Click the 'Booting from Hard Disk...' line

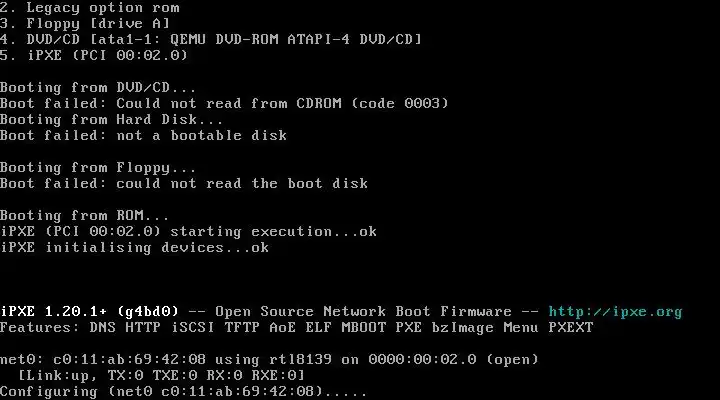pos(112,119)
